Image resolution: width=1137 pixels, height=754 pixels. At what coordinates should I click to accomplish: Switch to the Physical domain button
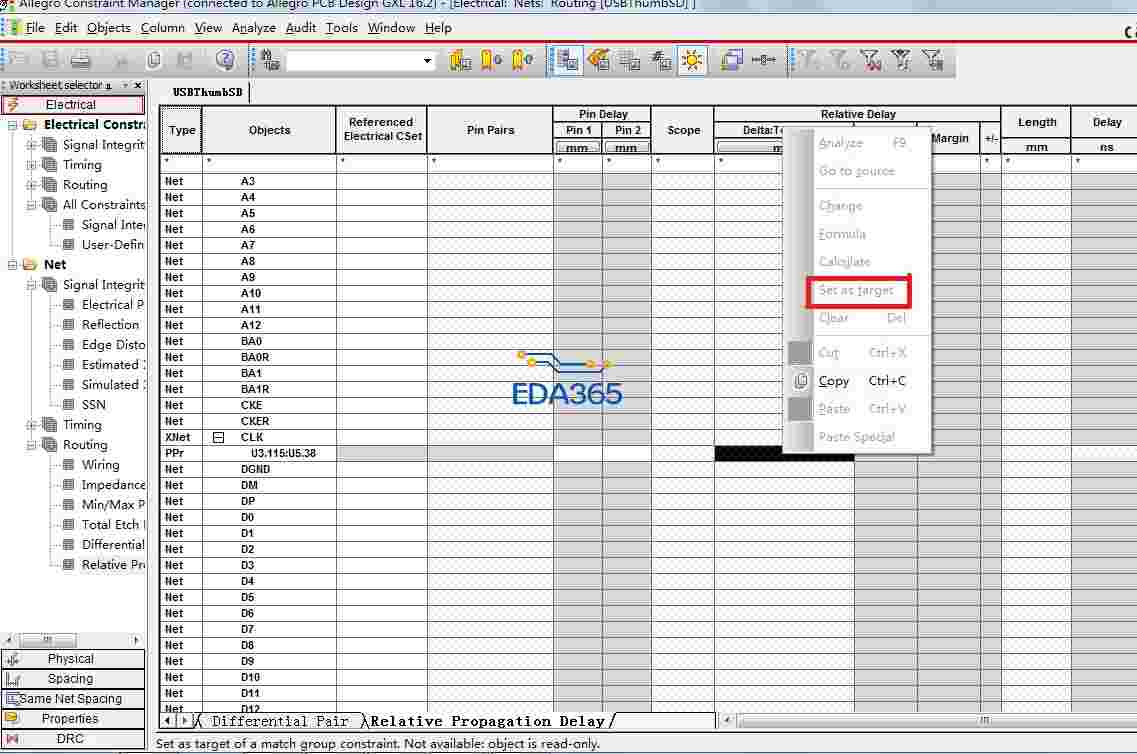[73, 659]
